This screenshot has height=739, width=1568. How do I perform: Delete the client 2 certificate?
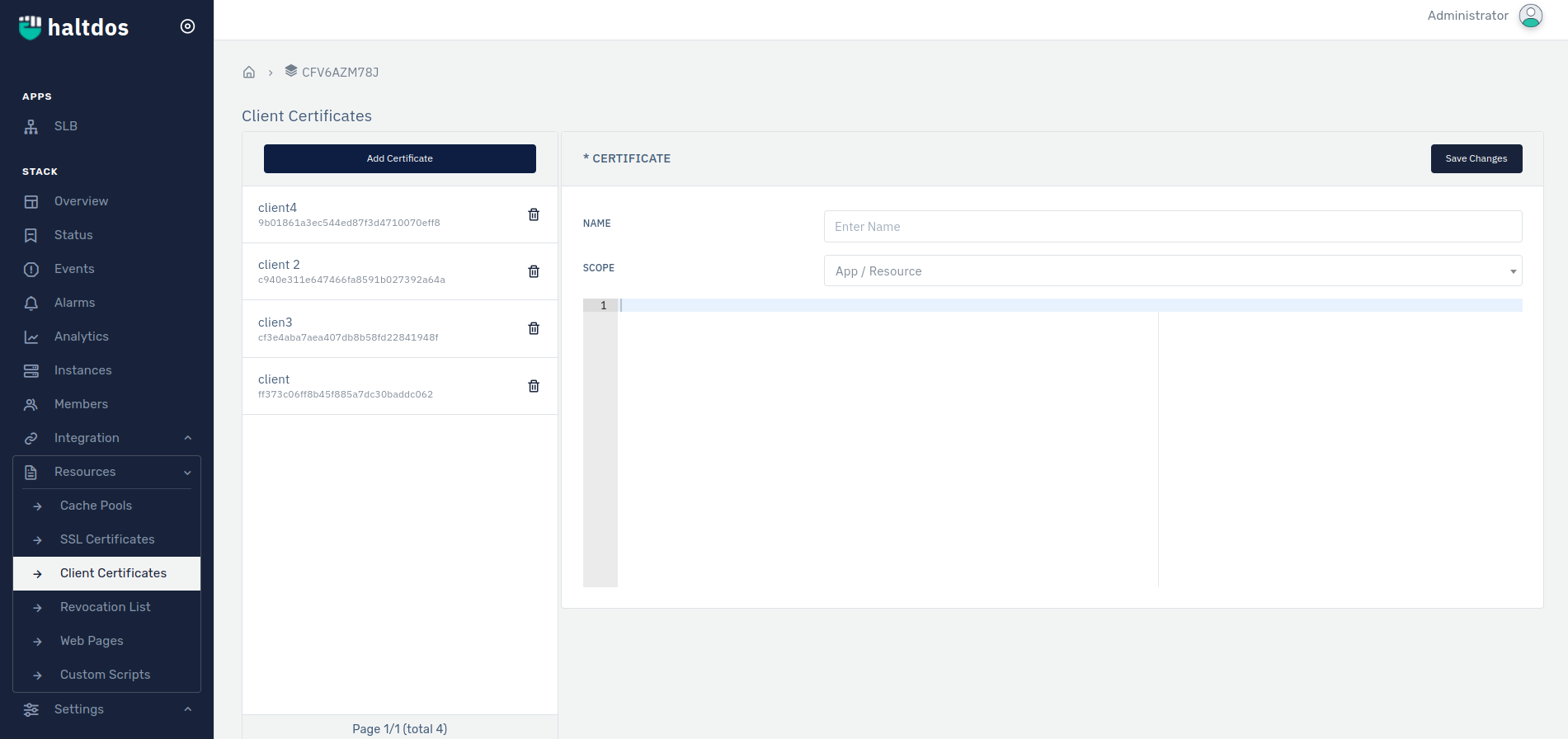pyautogui.click(x=534, y=271)
